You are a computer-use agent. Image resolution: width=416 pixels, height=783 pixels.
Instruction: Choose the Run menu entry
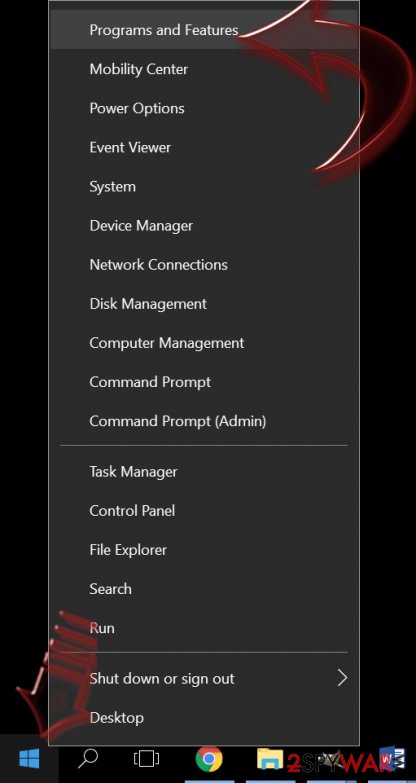click(x=204, y=628)
